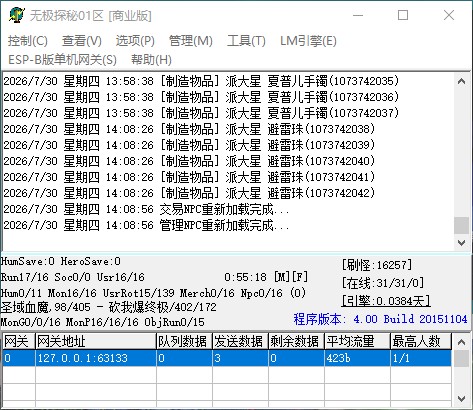
Task: Click log line 交易NPC重新加载完成
Action: click(x=146, y=209)
